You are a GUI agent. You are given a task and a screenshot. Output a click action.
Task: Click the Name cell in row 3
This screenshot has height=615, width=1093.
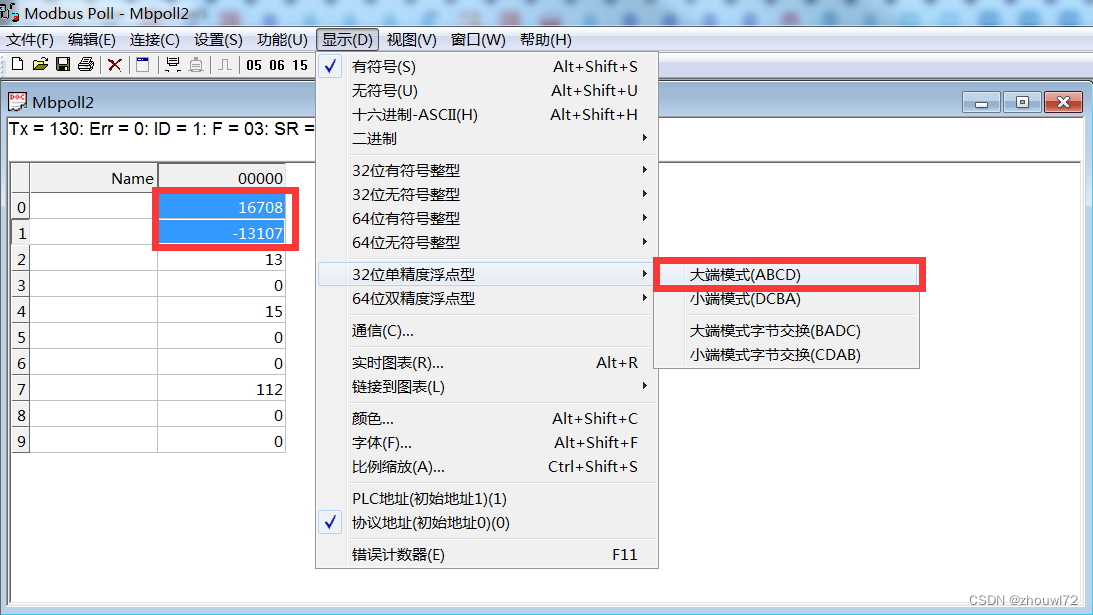[x=93, y=285]
